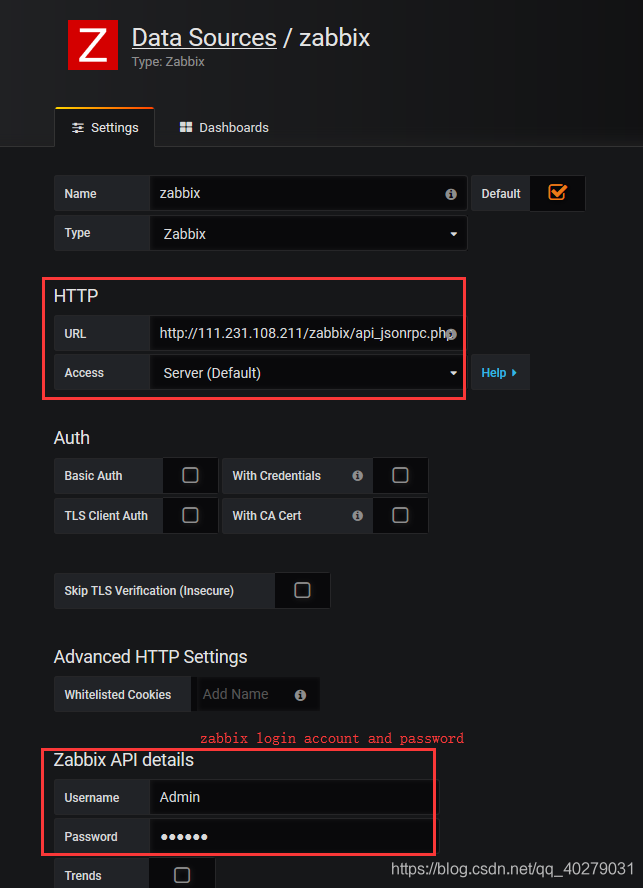Click the Dashboards tab grid icon

click(186, 127)
